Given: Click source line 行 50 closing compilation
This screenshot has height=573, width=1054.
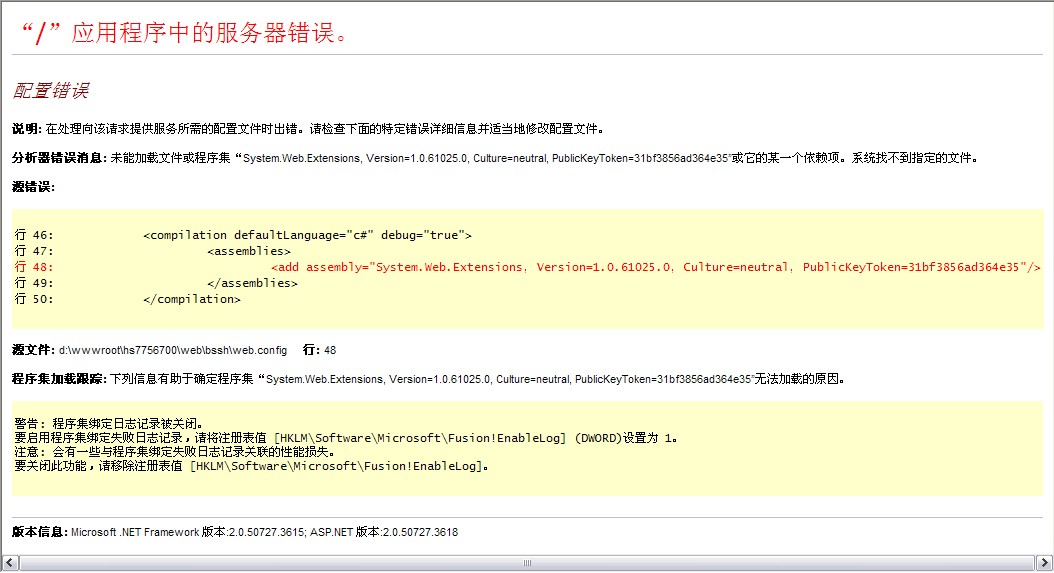Looking at the screenshot, I should click(127, 299).
